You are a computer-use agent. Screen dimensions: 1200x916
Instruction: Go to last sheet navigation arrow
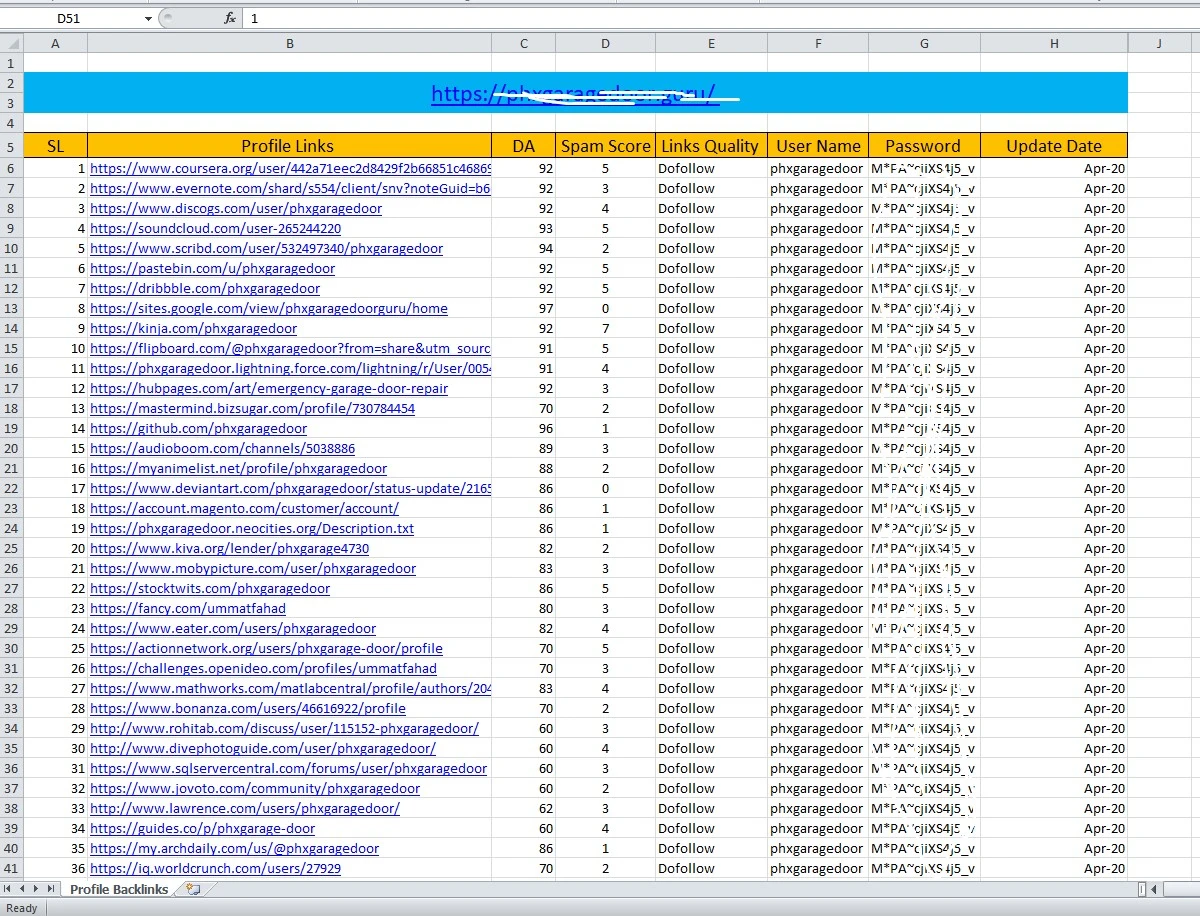(x=51, y=889)
